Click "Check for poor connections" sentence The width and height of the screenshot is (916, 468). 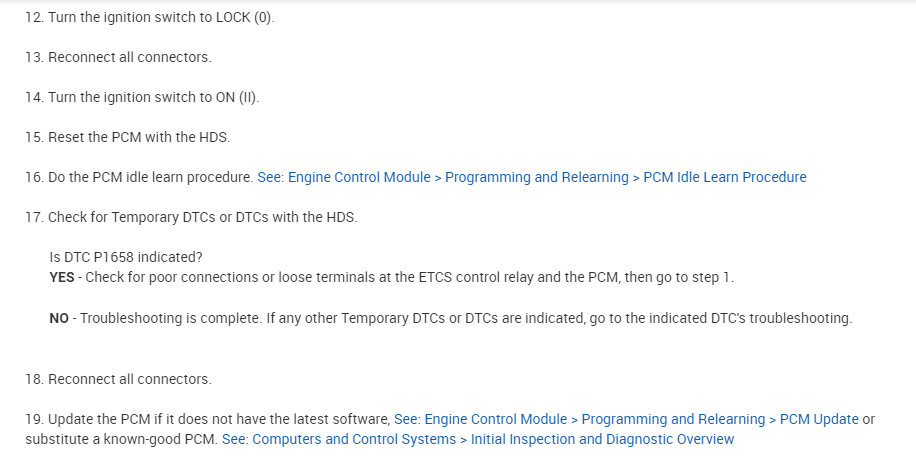click(300, 277)
